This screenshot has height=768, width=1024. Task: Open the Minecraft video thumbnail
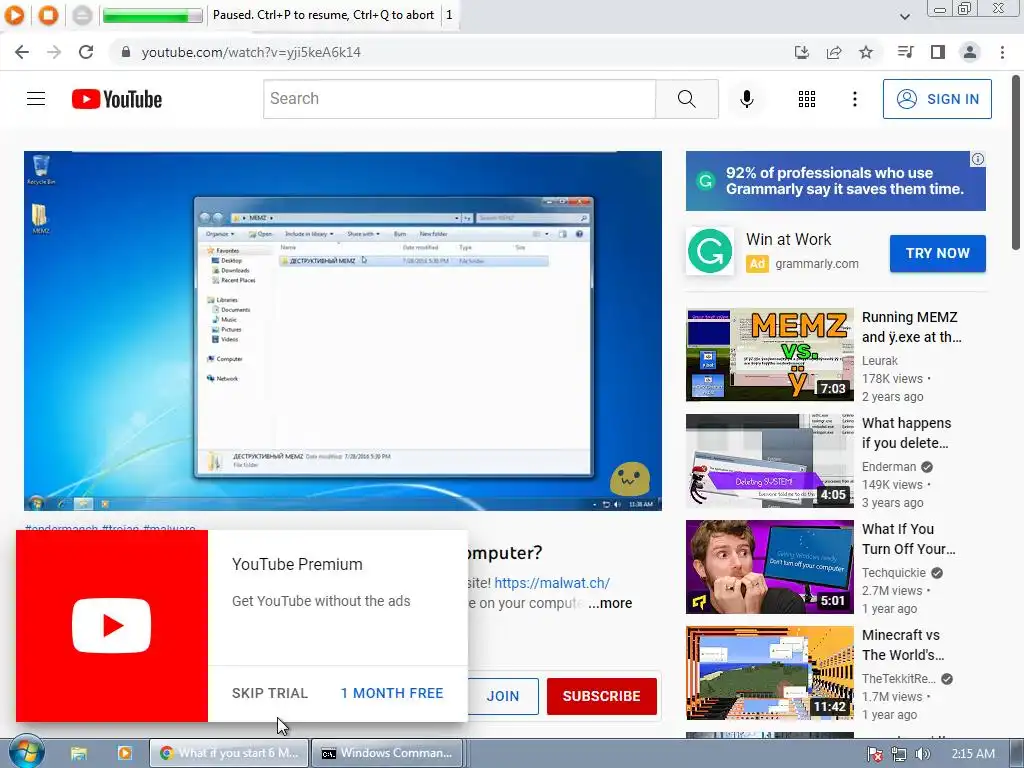pos(769,673)
